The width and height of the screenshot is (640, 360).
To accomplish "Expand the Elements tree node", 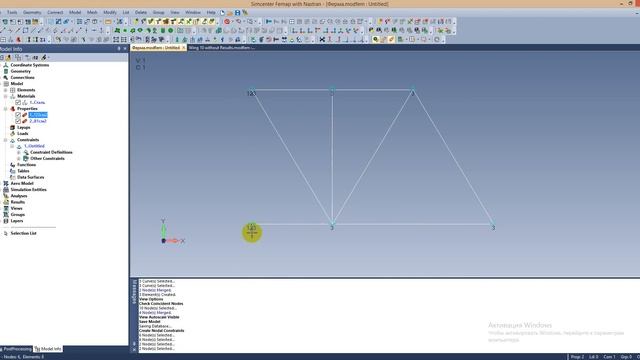I will tap(6, 90).
